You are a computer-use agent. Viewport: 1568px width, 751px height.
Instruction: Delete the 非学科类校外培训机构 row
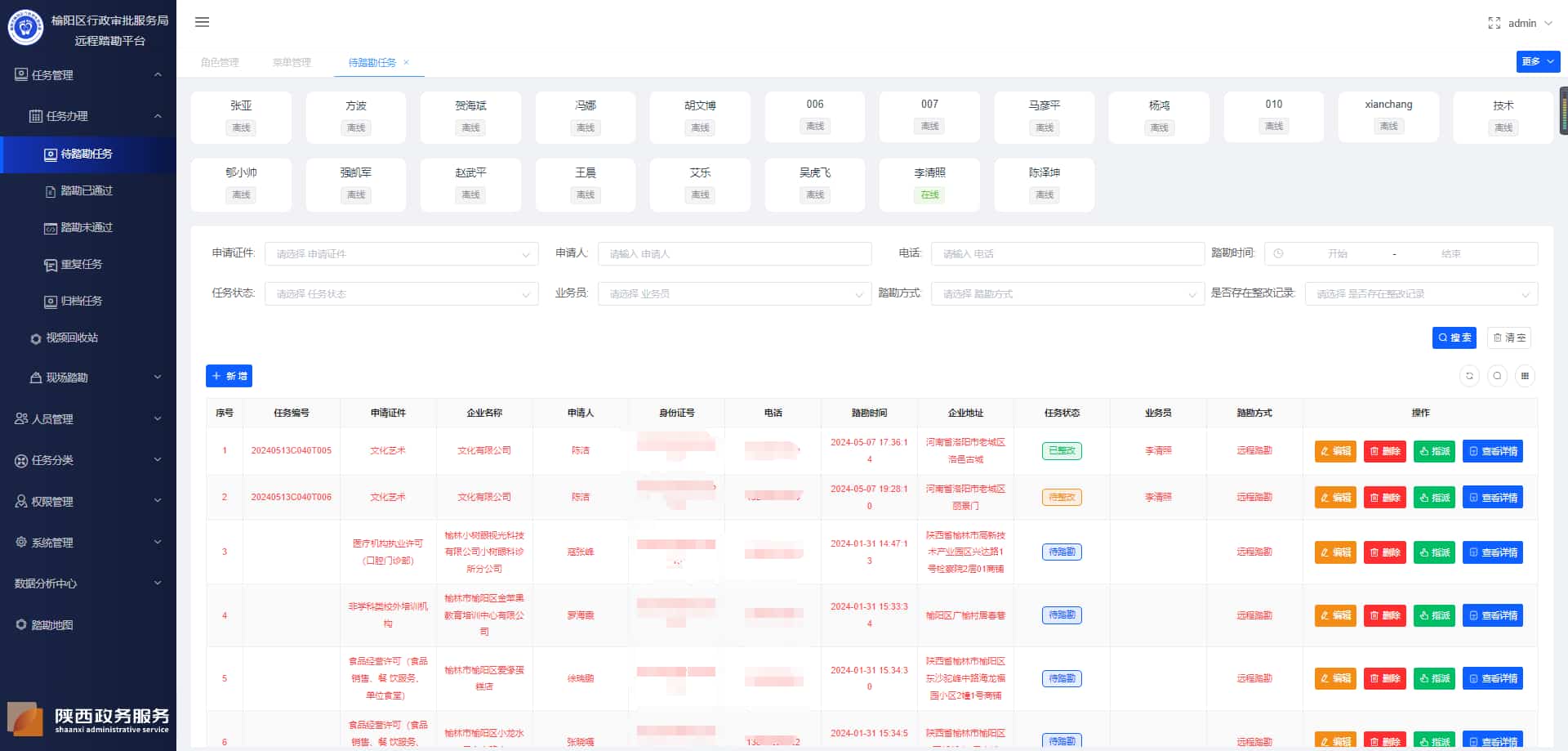pyautogui.click(x=1385, y=615)
